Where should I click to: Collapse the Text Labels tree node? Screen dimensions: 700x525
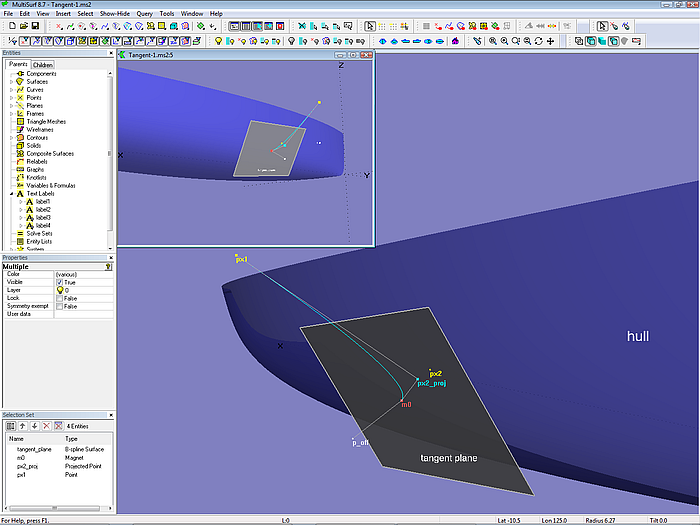(11, 193)
